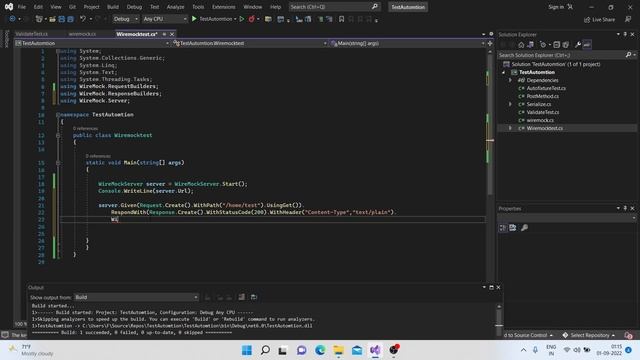The height and width of the screenshot is (360, 640).
Task: Click Select Repository button
Action: click(589, 335)
